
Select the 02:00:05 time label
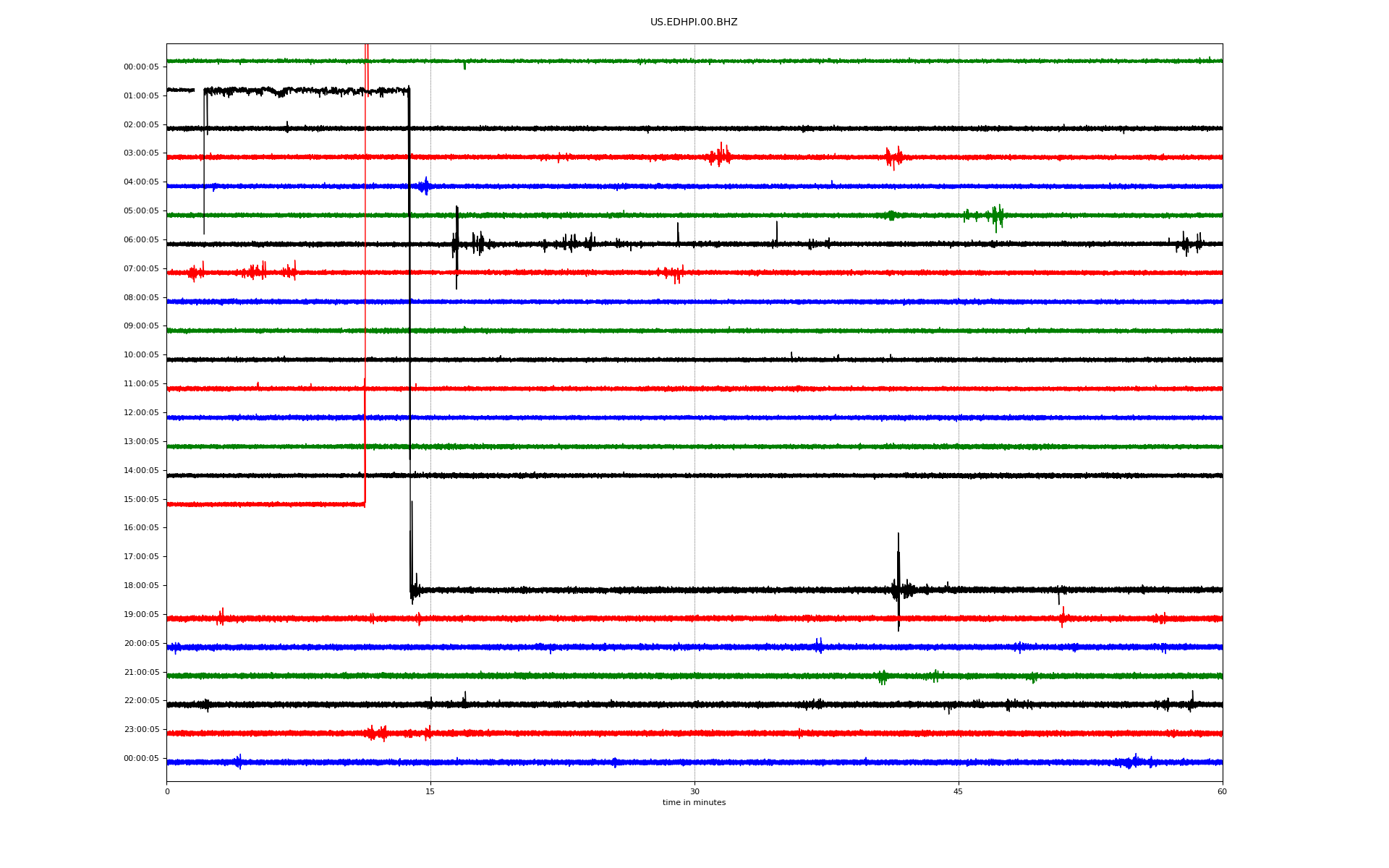[141, 124]
